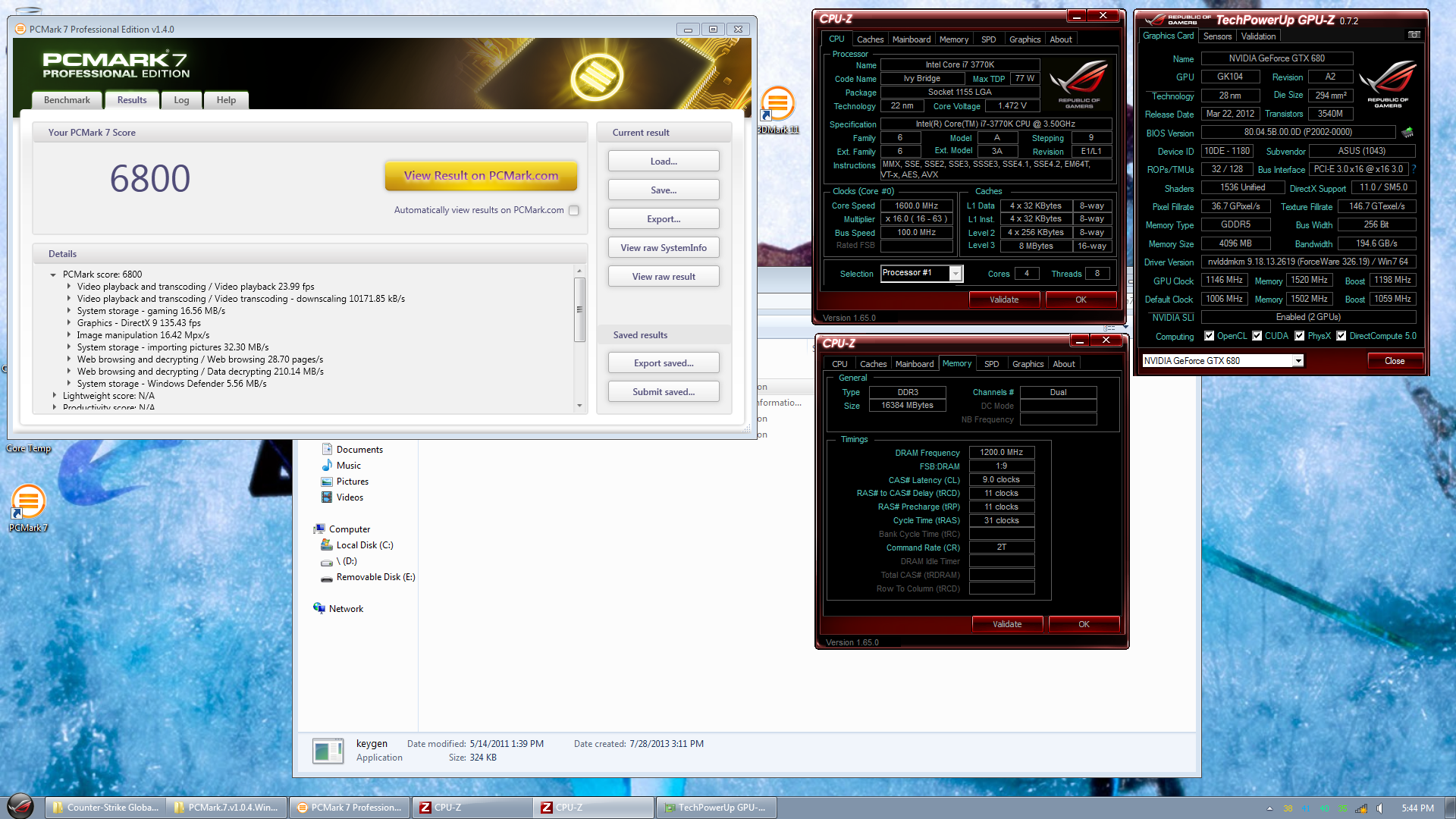The image size is (1456, 819).
Task: Select Computer in Explorer navigation pane
Action: click(349, 529)
